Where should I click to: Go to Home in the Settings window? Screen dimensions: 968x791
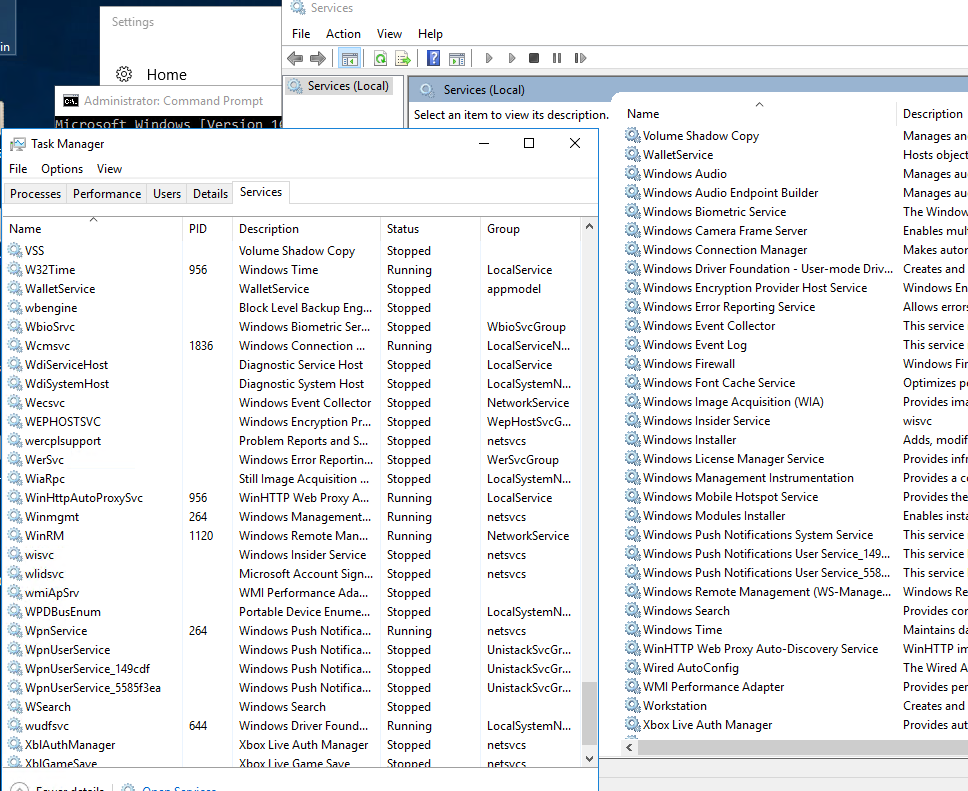[166, 74]
